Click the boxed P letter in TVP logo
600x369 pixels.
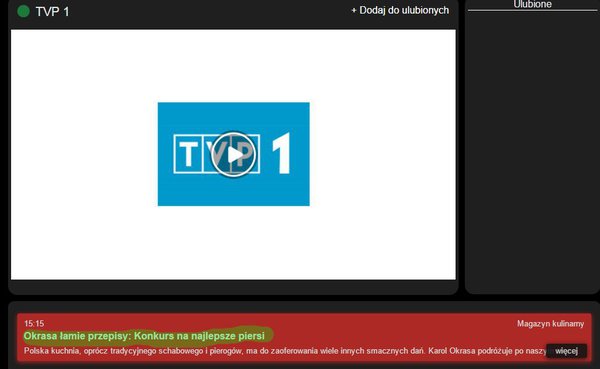[x=249, y=154]
